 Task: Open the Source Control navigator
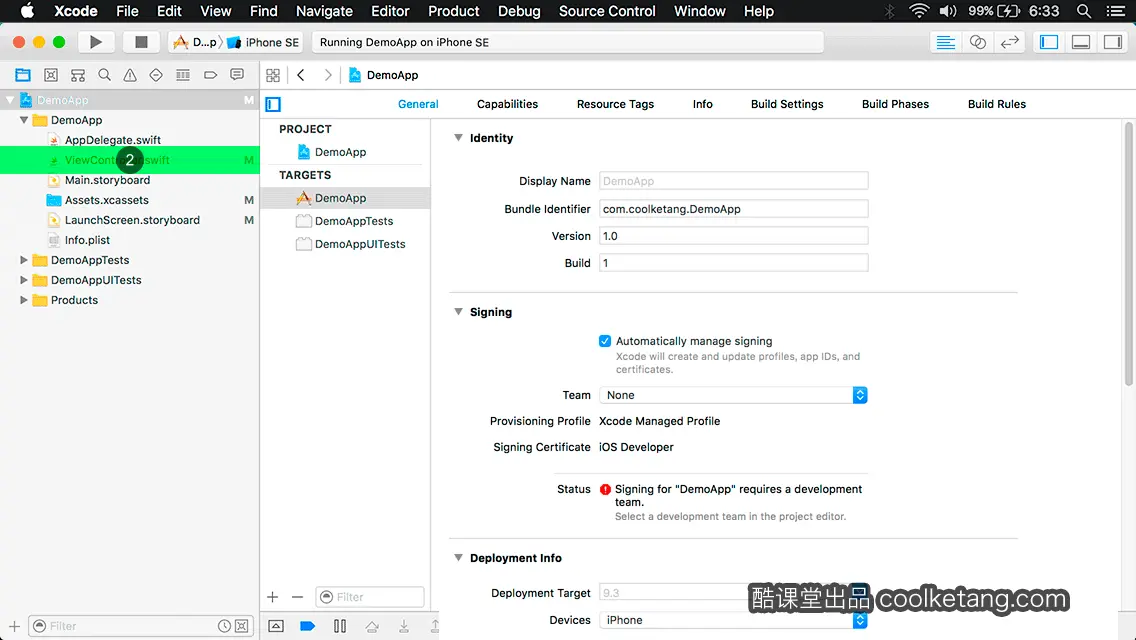pyautogui.click(x=51, y=75)
